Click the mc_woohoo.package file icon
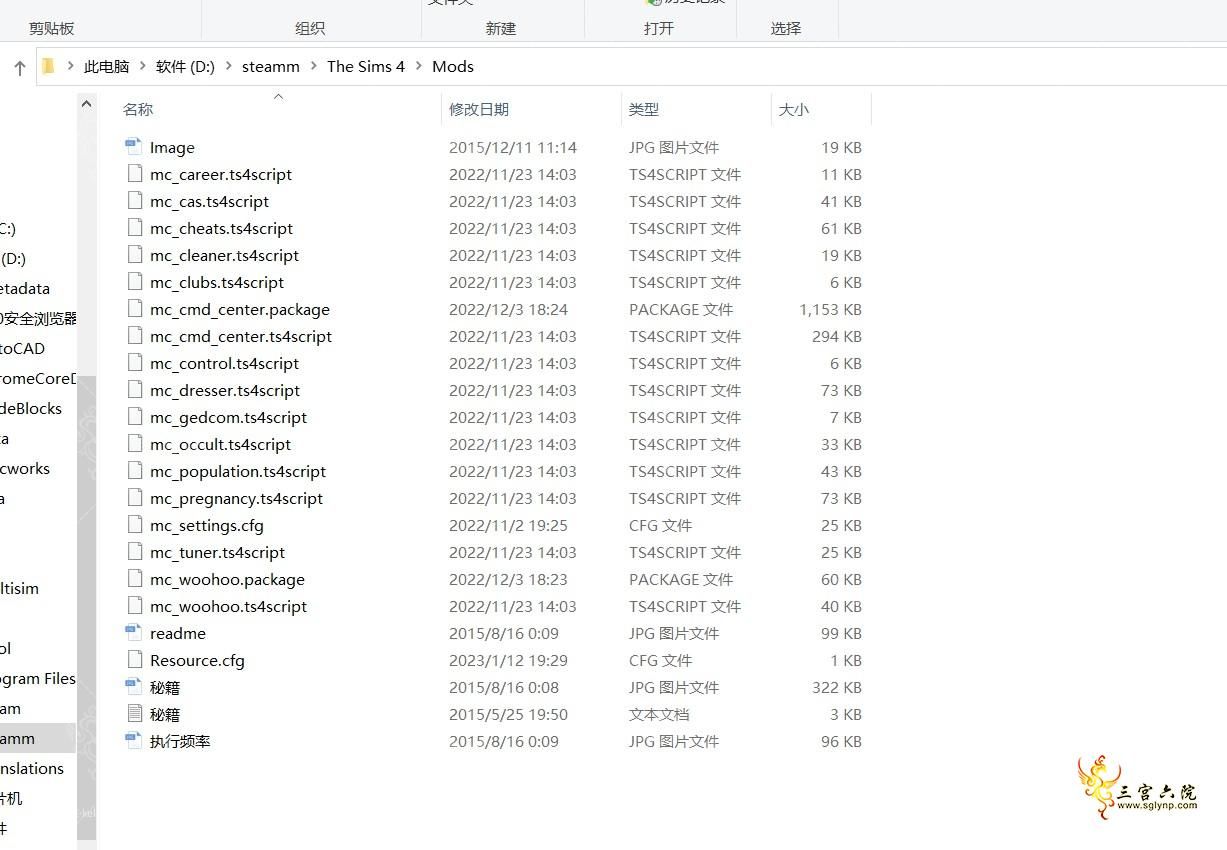This screenshot has height=850, width=1227. click(x=134, y=579)
